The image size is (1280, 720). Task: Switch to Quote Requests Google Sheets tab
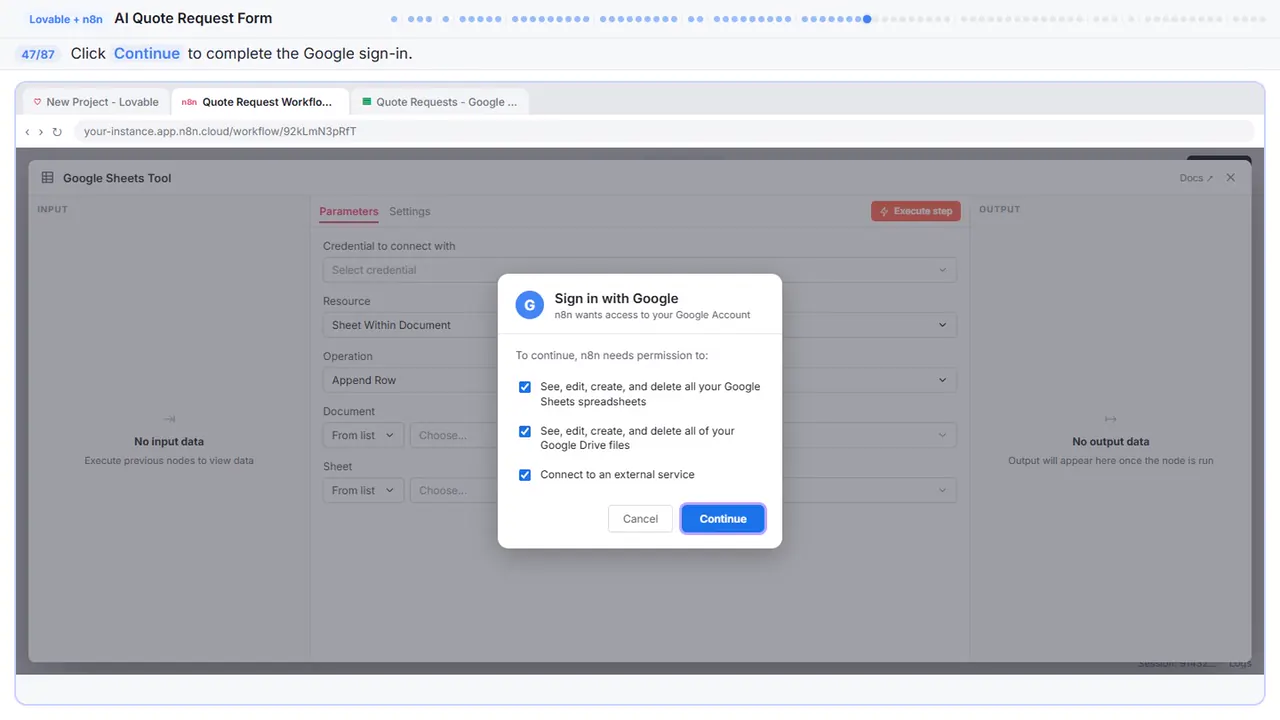[440, 102]
